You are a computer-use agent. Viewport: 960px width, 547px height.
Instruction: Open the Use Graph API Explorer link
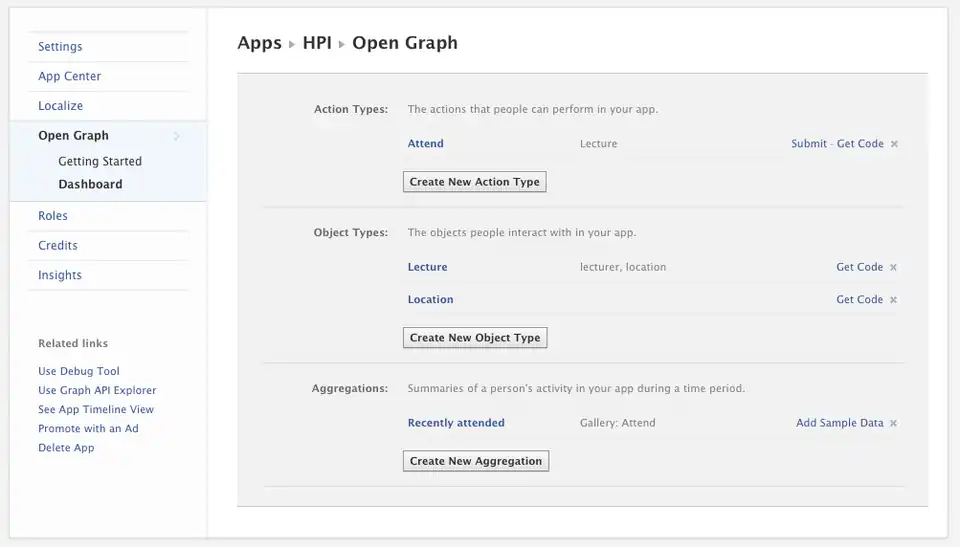97,390
